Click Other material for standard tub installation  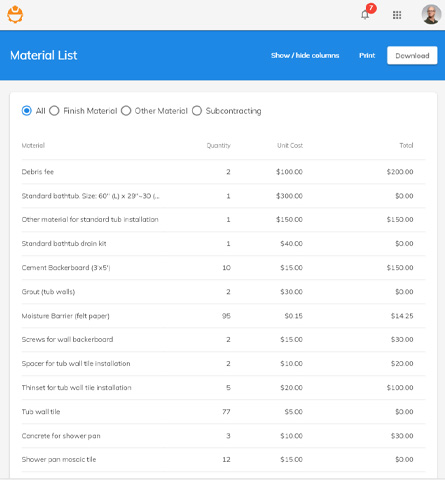coord(90,219)
